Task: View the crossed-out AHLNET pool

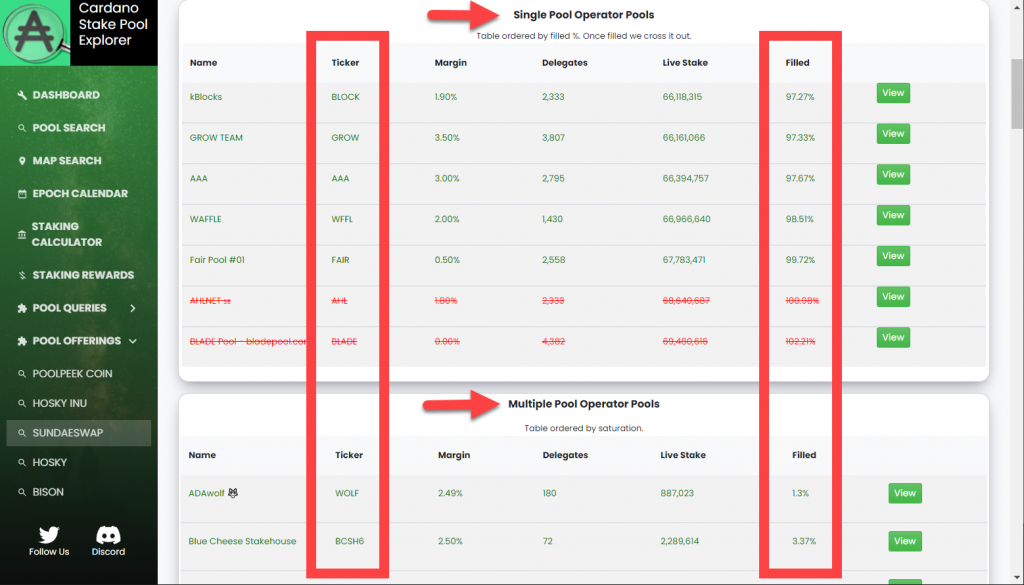Action: click(893, 297)
